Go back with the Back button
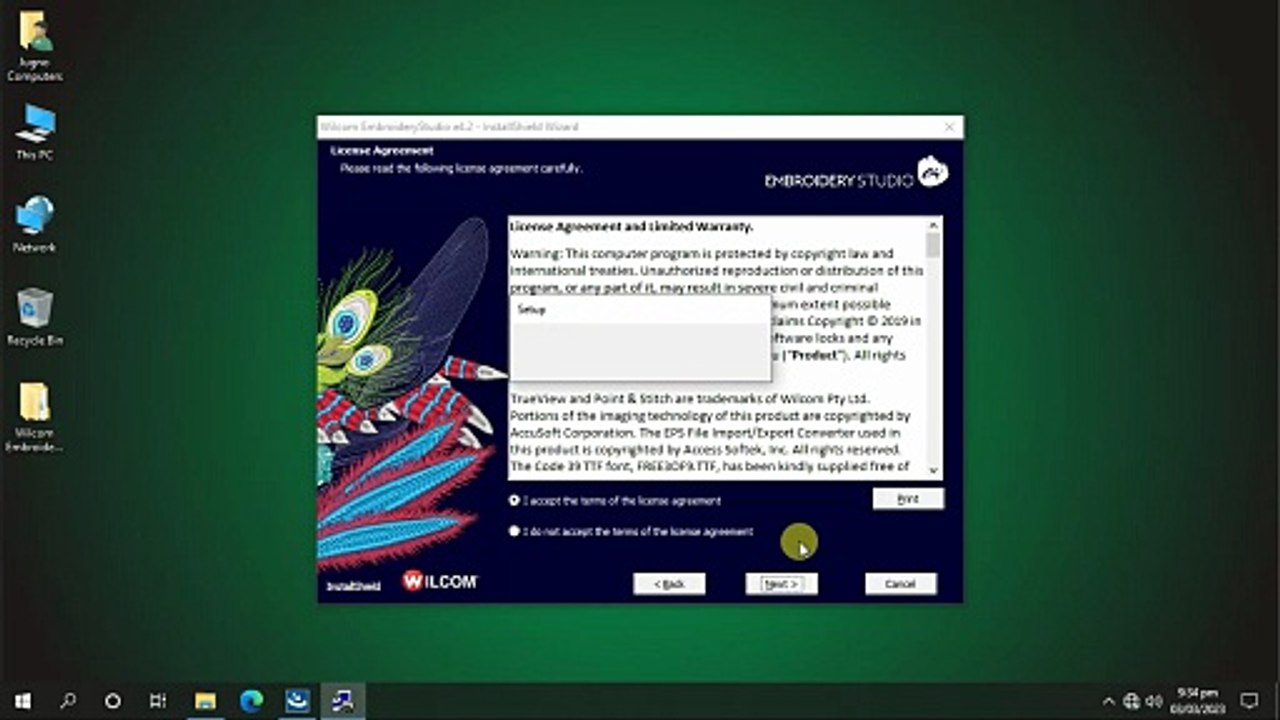This screenshot has width=1280, height=720. point(669,584)
